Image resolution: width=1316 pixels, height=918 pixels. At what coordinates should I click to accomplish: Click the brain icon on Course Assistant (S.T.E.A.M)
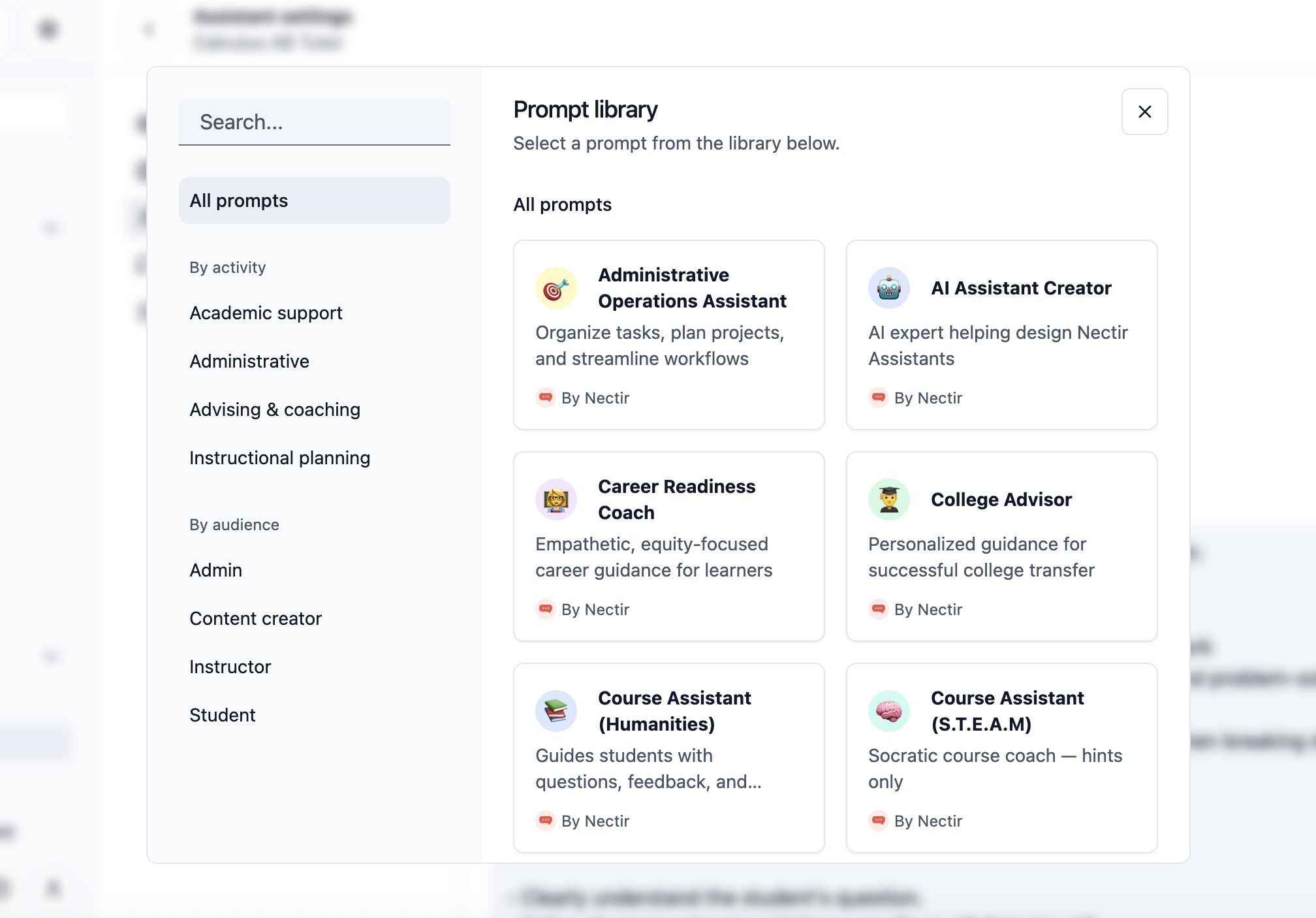point(888,710)
